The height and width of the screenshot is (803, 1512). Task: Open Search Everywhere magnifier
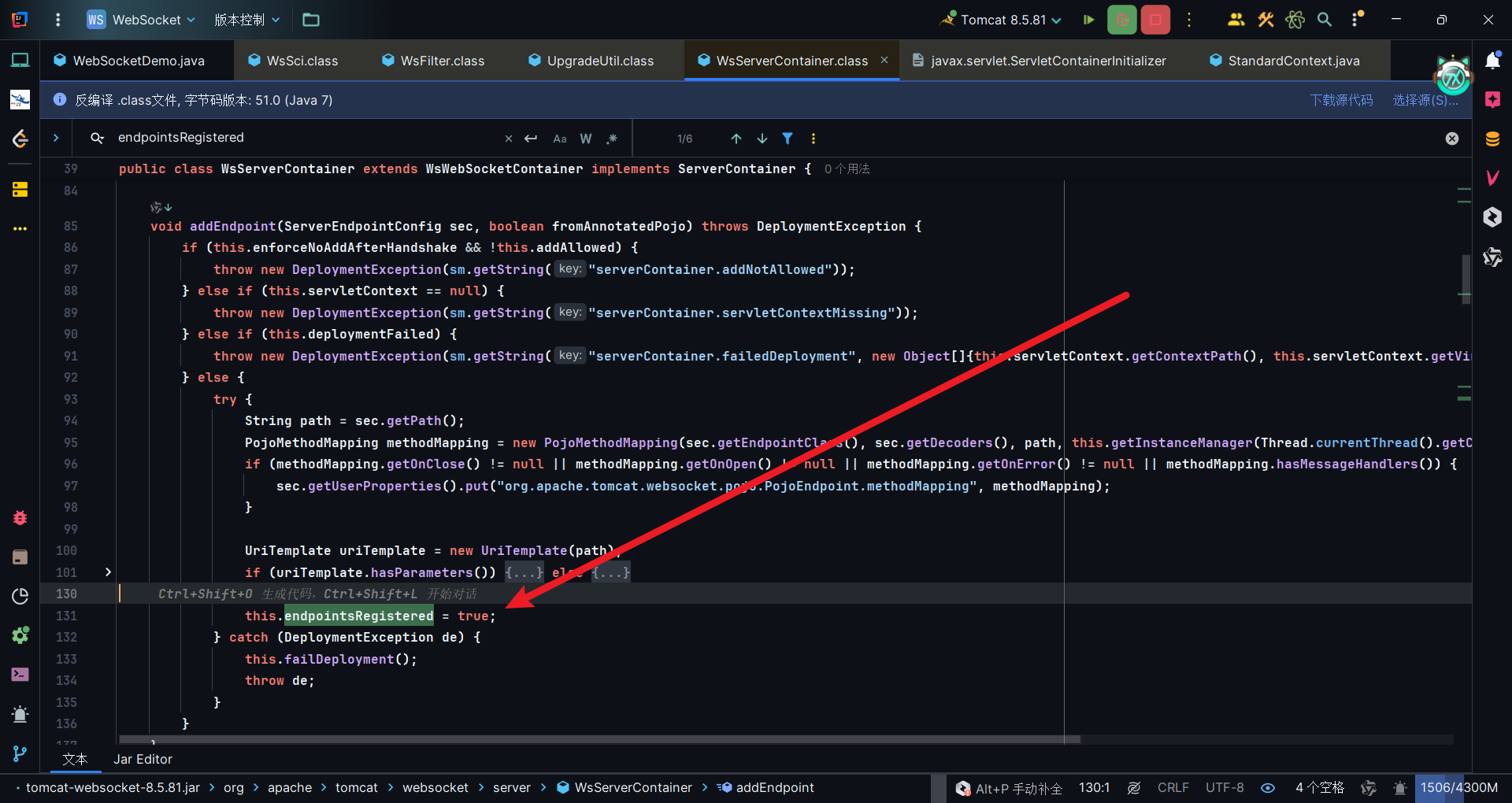point(1325,20)
